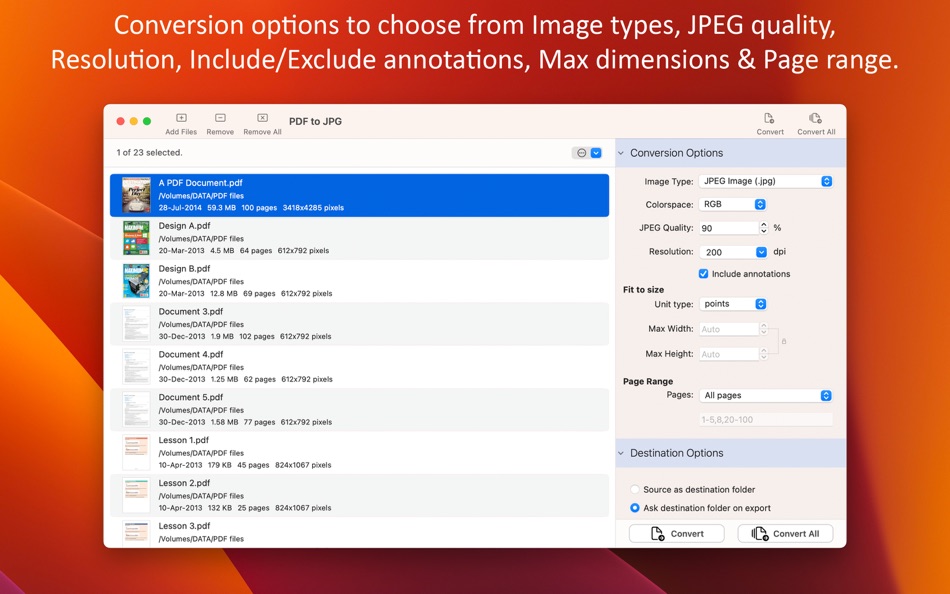Click the custom page range field 1-5,8,20-100
Image resolution: width=950 pixels, height=594 pixels.
tap(766, 419)
